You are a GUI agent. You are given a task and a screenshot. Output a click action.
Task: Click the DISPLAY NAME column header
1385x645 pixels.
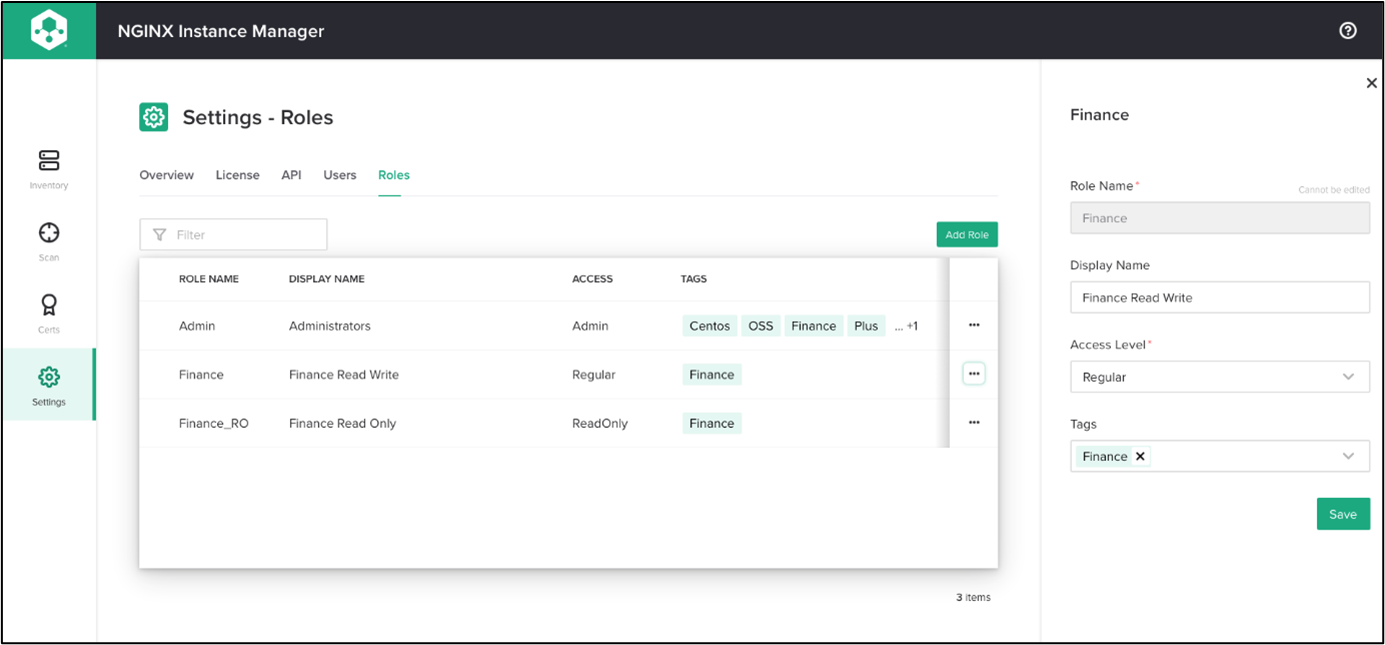click(327, 279)
